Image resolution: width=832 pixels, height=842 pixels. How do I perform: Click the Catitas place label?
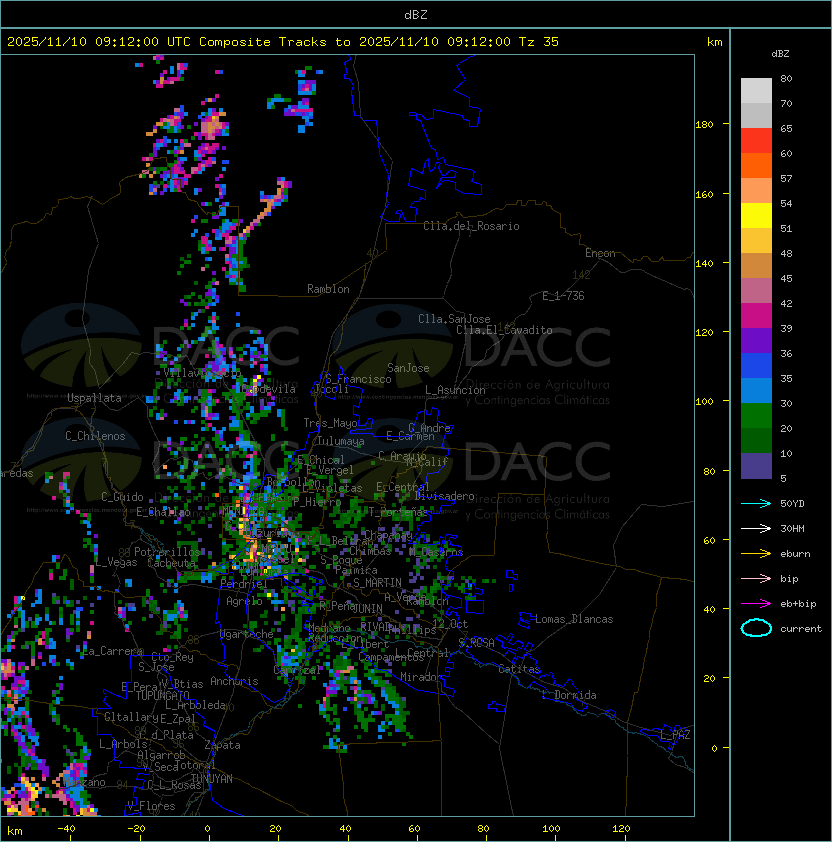519,669
